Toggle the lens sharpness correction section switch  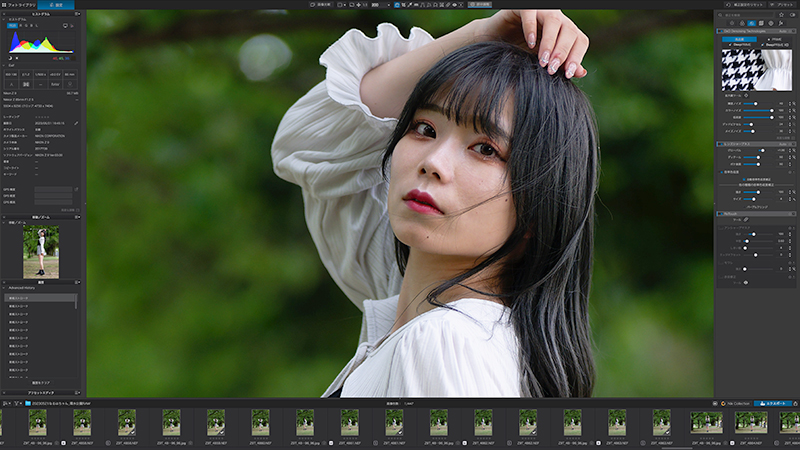(x=721, y=144)
